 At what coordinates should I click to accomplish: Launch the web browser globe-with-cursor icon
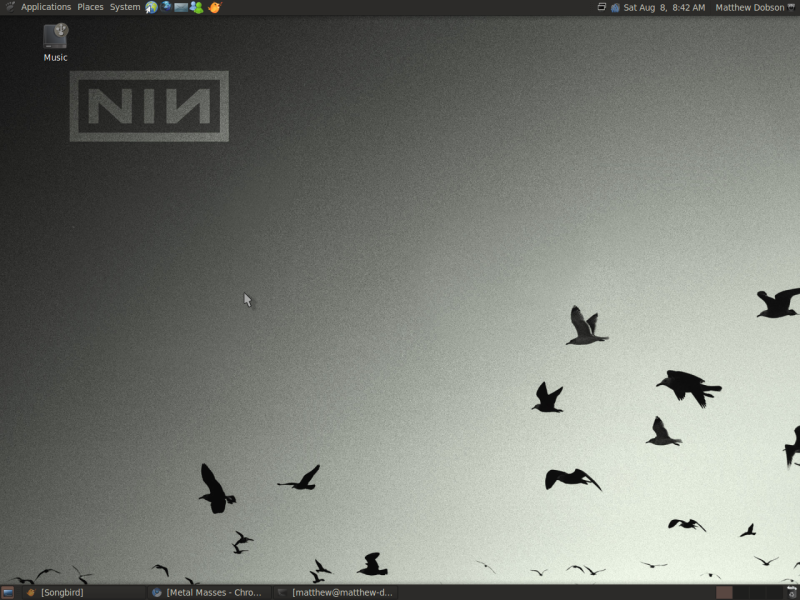(x=152, y=7)
